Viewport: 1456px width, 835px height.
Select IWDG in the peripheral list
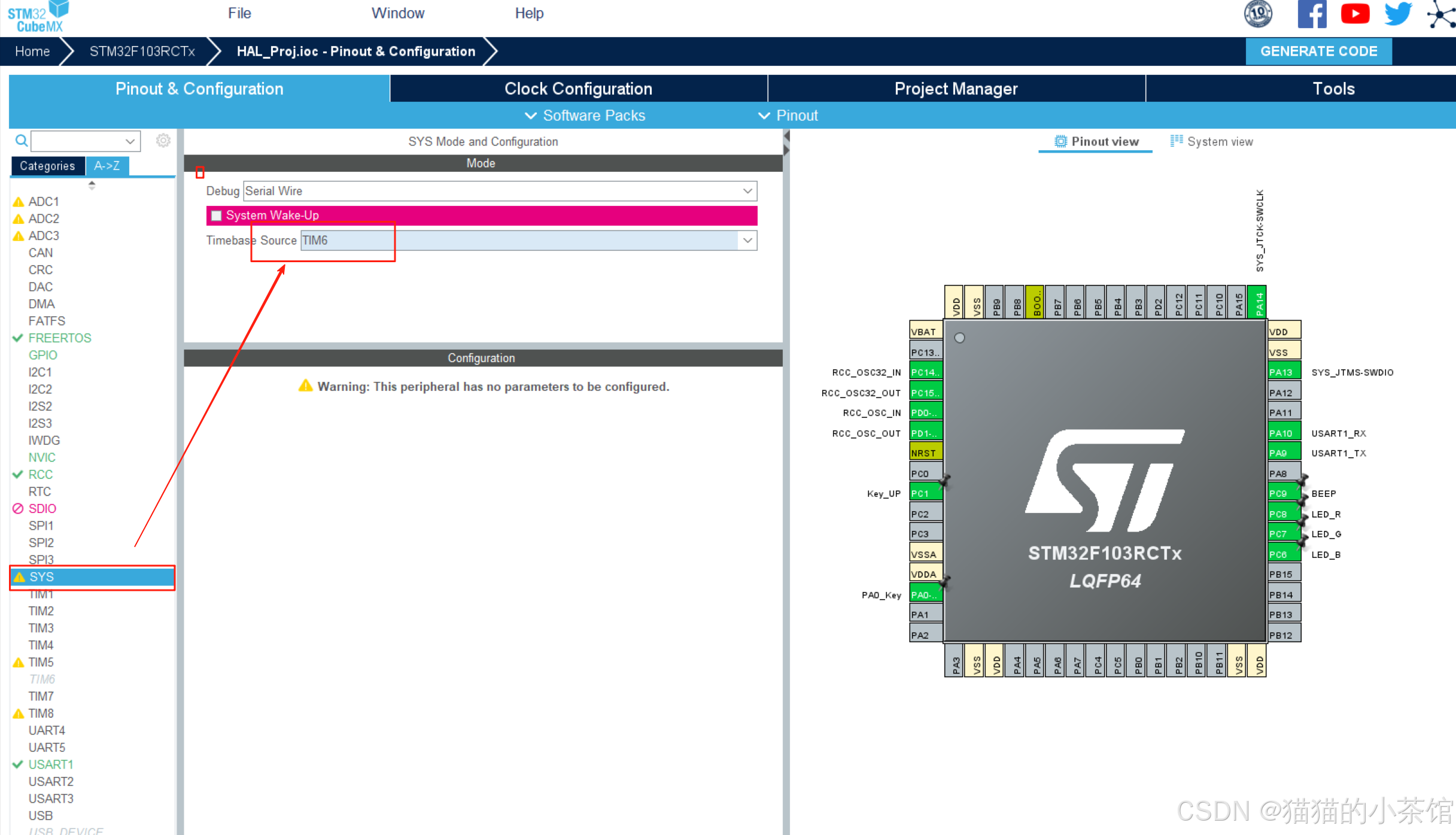click(44, 441)
